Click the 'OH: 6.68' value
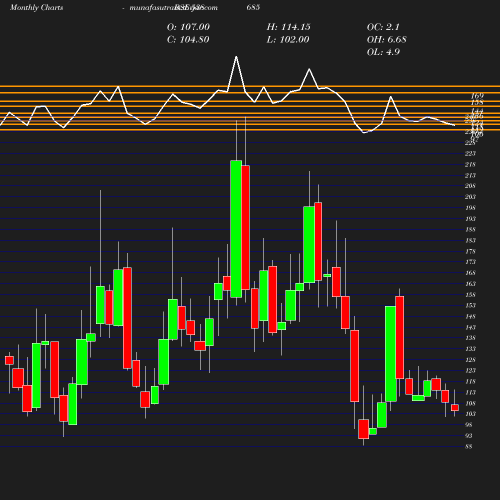This screenshot has width=500, height=500. pyautogui.click(x=386, y=40)
